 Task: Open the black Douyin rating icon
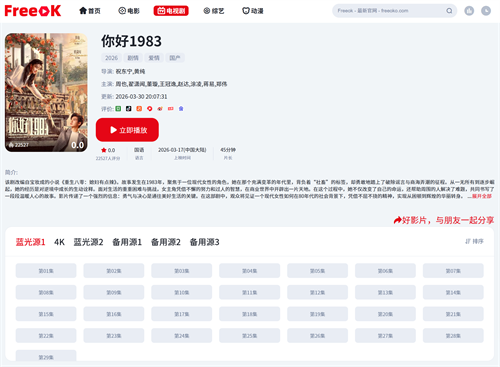pyautogui.click(x=129, y=109)
